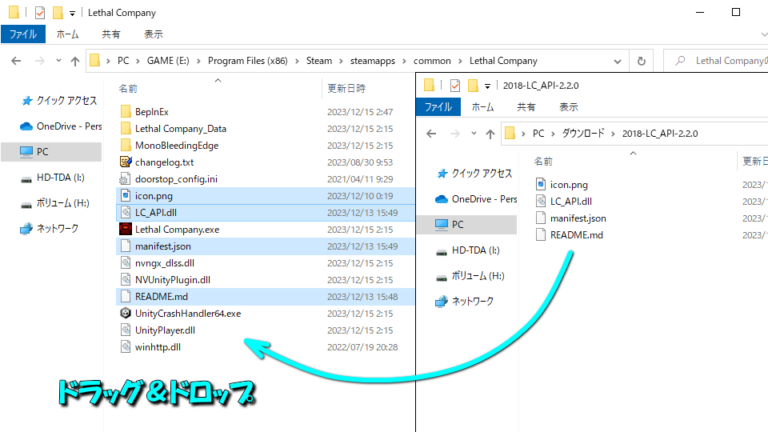
Task: Open the 表示 tab in 2018-LC_API-2.2.0 window
Action: [x=569, y=107]
